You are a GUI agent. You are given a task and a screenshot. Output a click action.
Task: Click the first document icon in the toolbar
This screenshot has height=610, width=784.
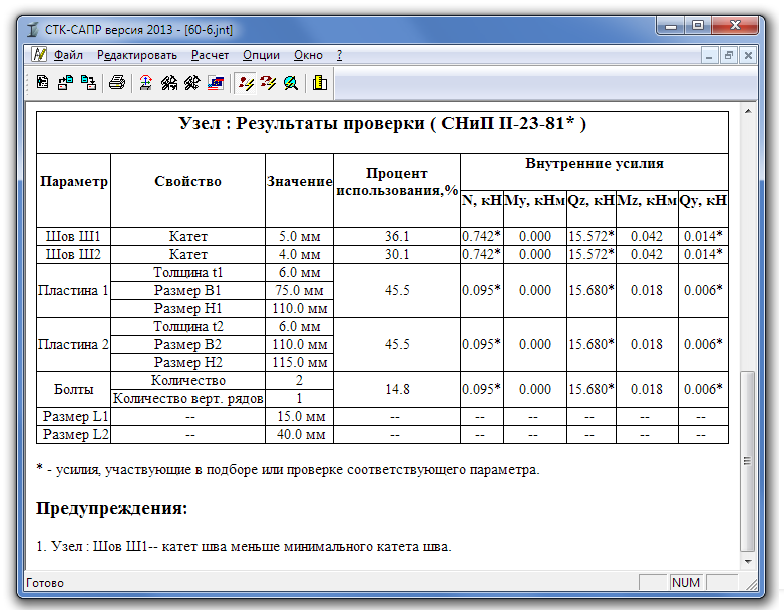(x=43, y=83)
